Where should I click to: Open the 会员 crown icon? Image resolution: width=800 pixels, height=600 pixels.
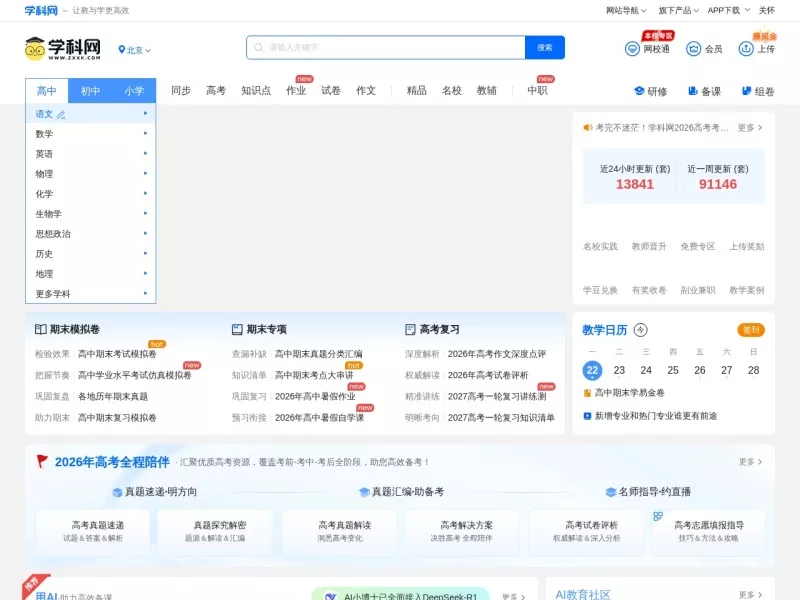tap(693, 49)
